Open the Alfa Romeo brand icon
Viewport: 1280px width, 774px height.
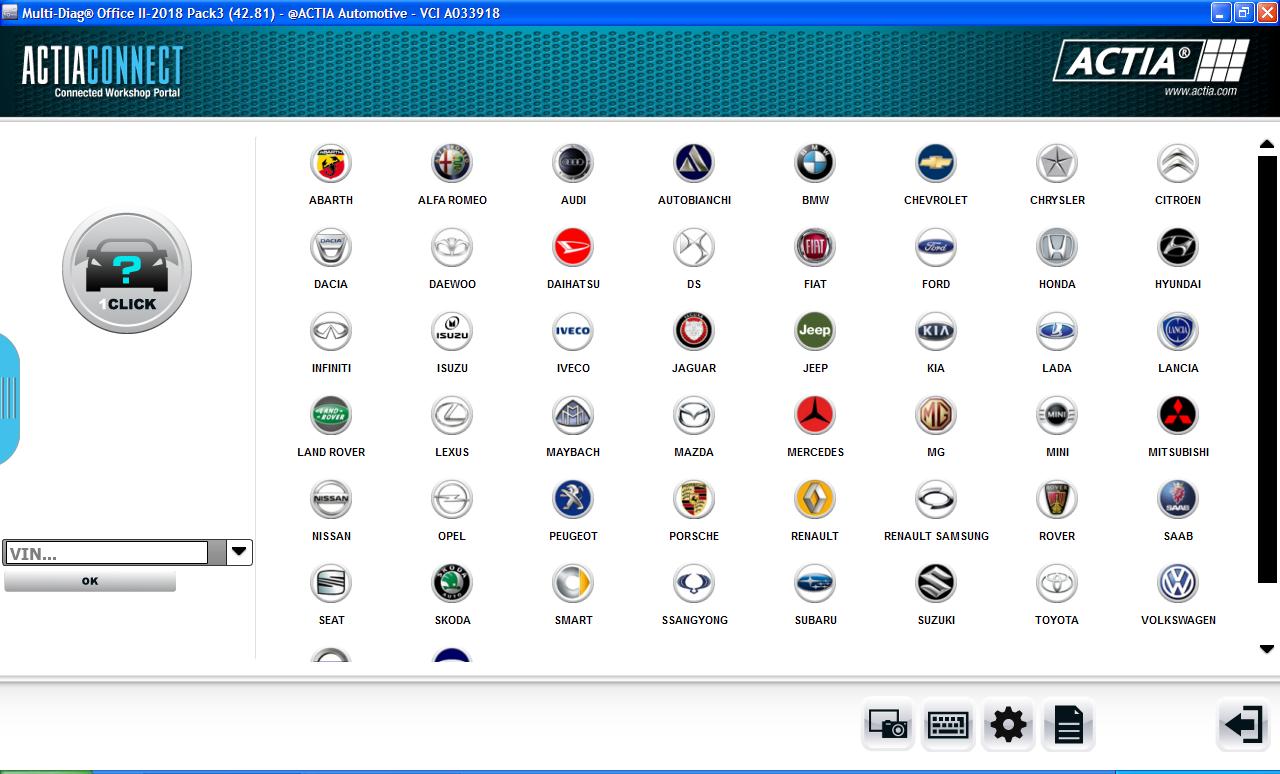coord(452,163)
